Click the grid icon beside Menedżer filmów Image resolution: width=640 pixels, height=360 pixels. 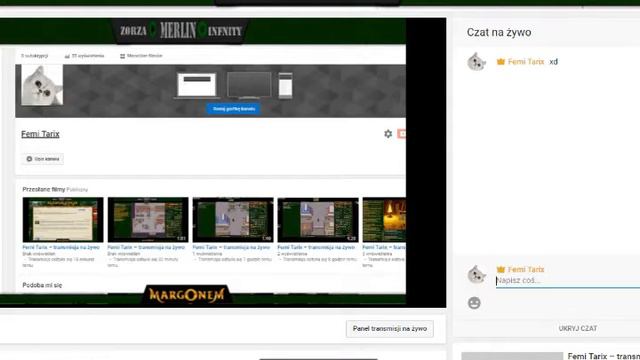(122, 56)
